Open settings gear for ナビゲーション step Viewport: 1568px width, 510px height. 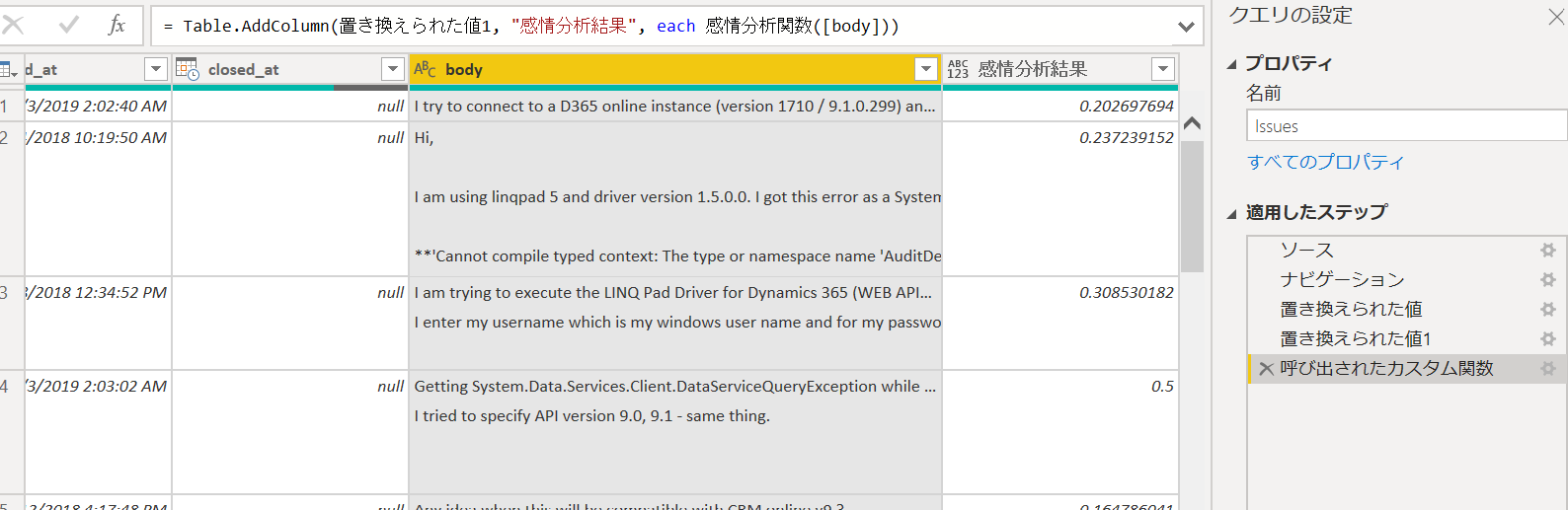1548,280
